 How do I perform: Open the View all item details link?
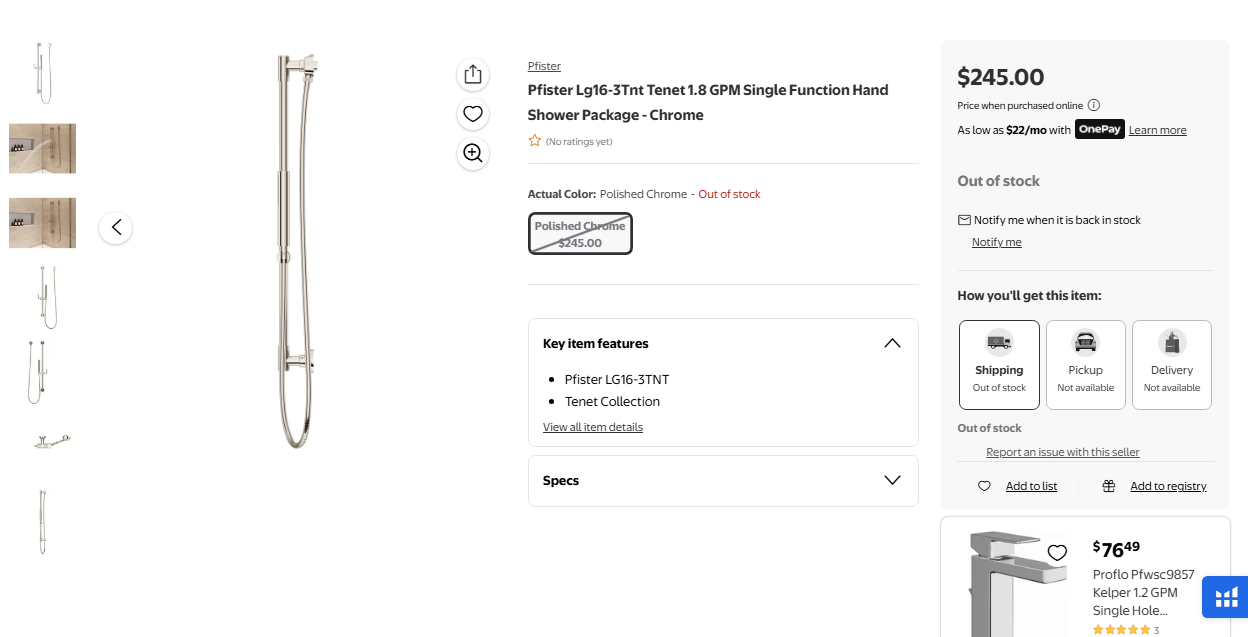593,427
